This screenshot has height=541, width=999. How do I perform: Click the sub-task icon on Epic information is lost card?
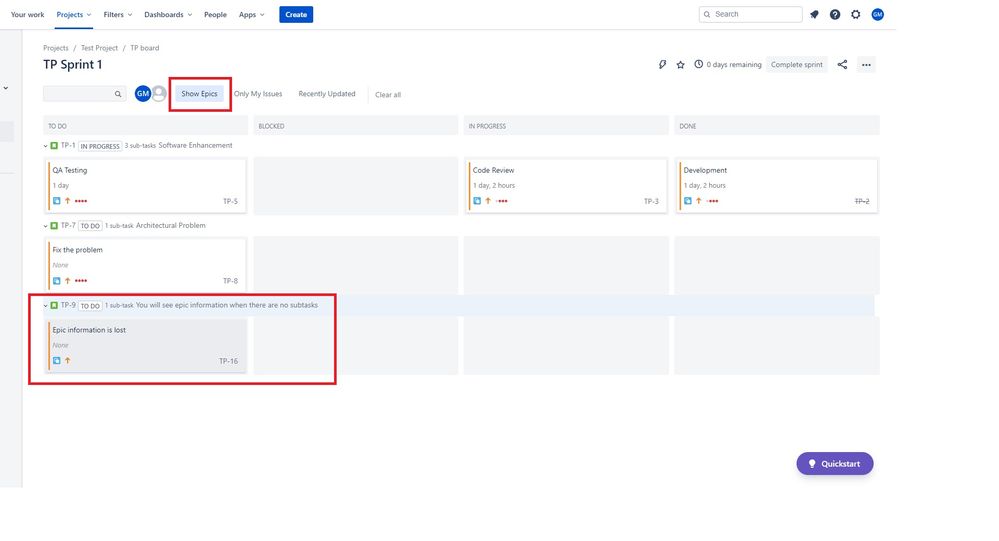pos(57,361)
